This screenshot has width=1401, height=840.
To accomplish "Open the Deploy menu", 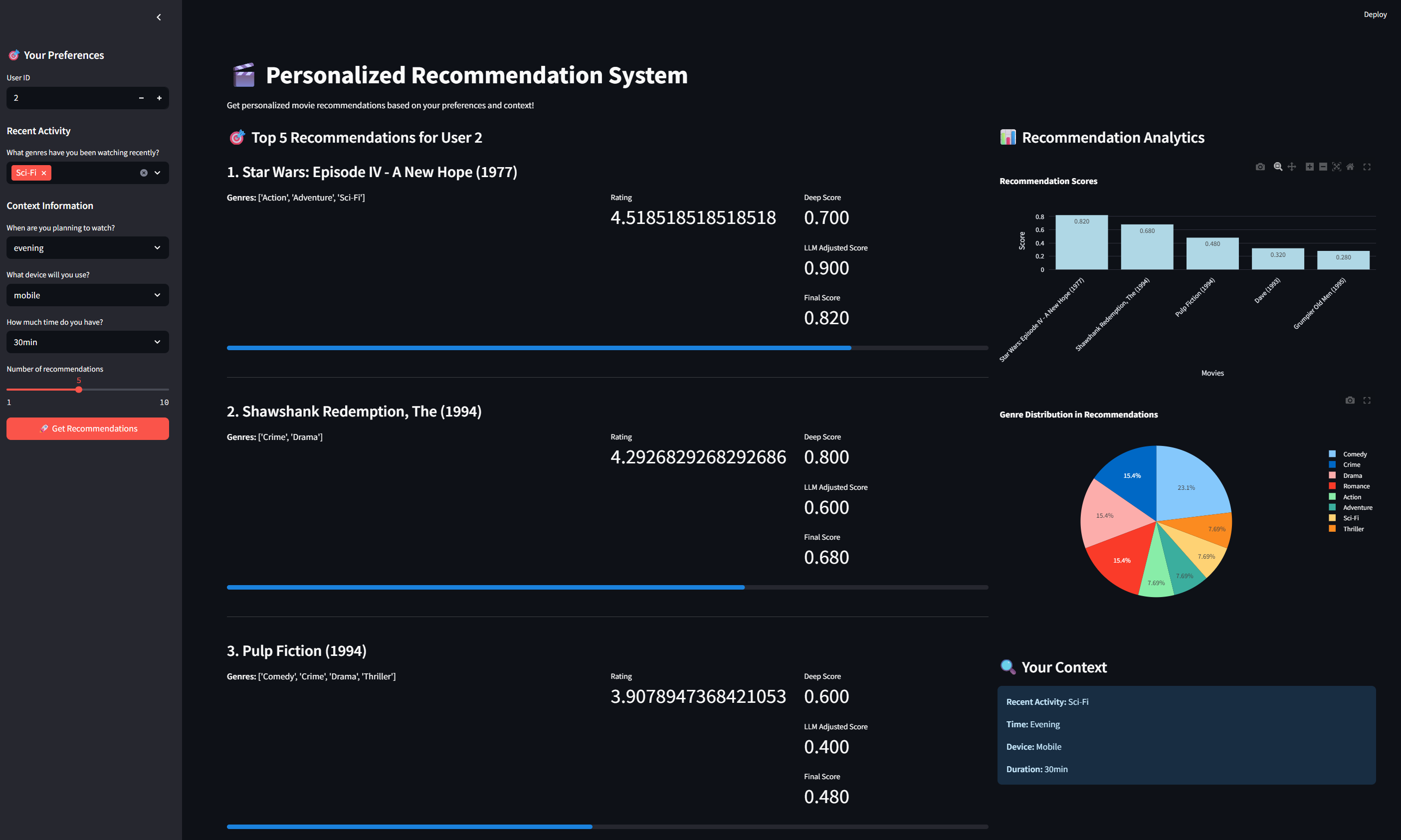I will (1375, 15).
